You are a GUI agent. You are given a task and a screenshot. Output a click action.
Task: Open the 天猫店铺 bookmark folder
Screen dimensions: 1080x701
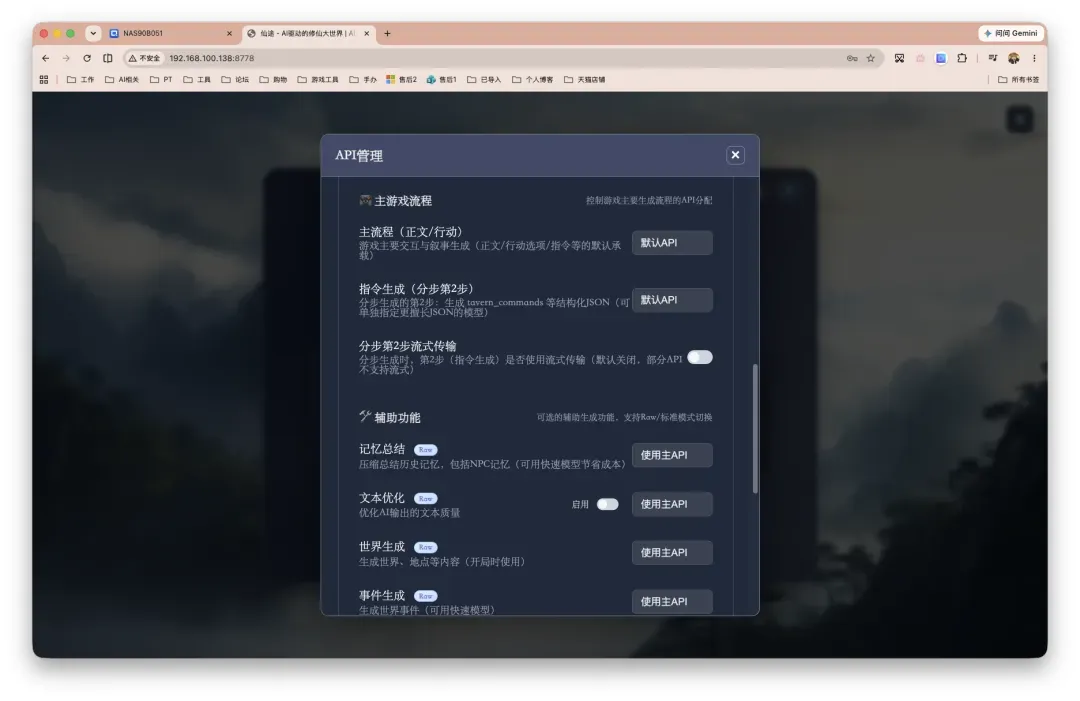click(584, 80)
